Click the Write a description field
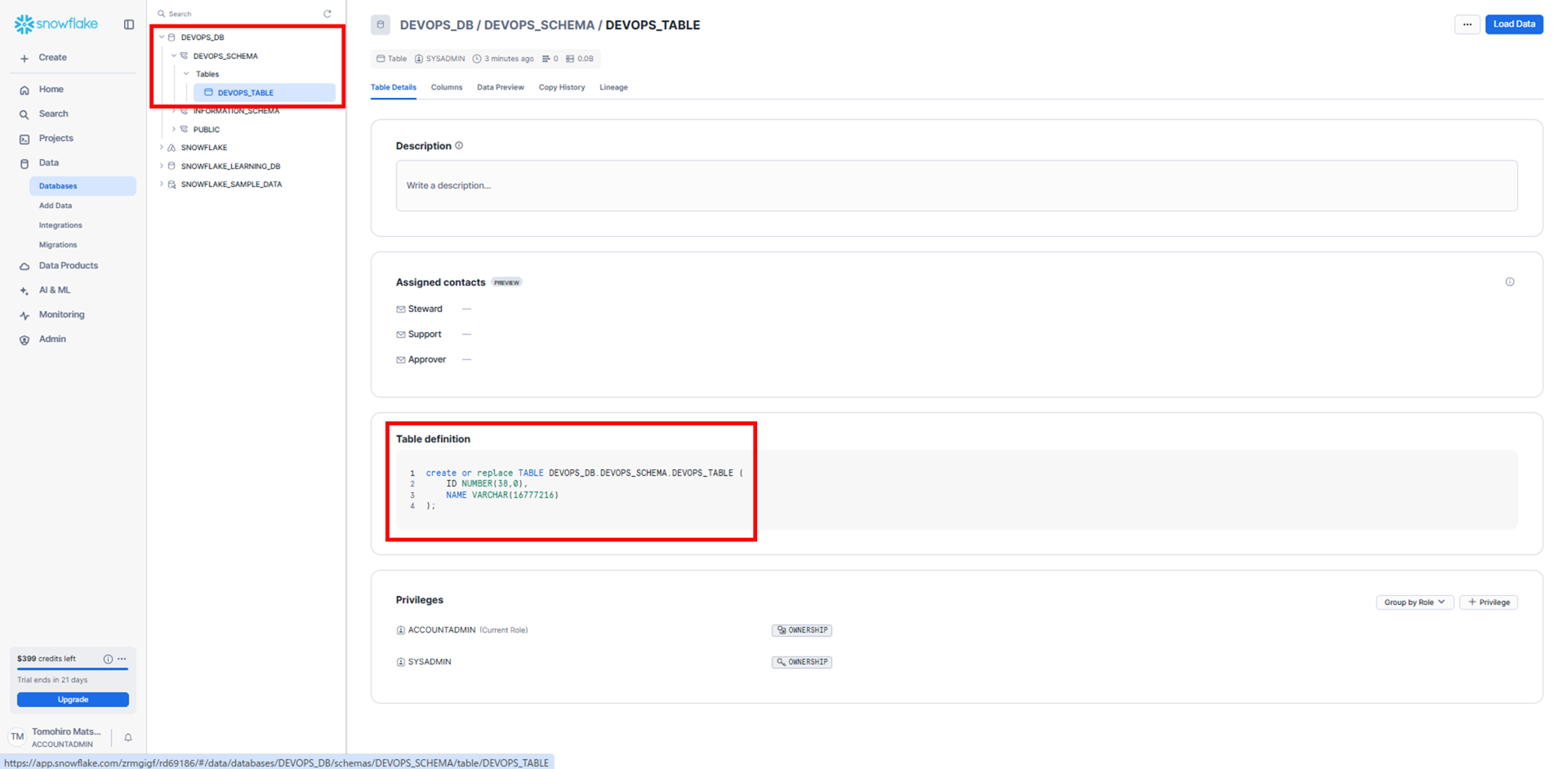 pyautogui.click(x=956, y=186)
